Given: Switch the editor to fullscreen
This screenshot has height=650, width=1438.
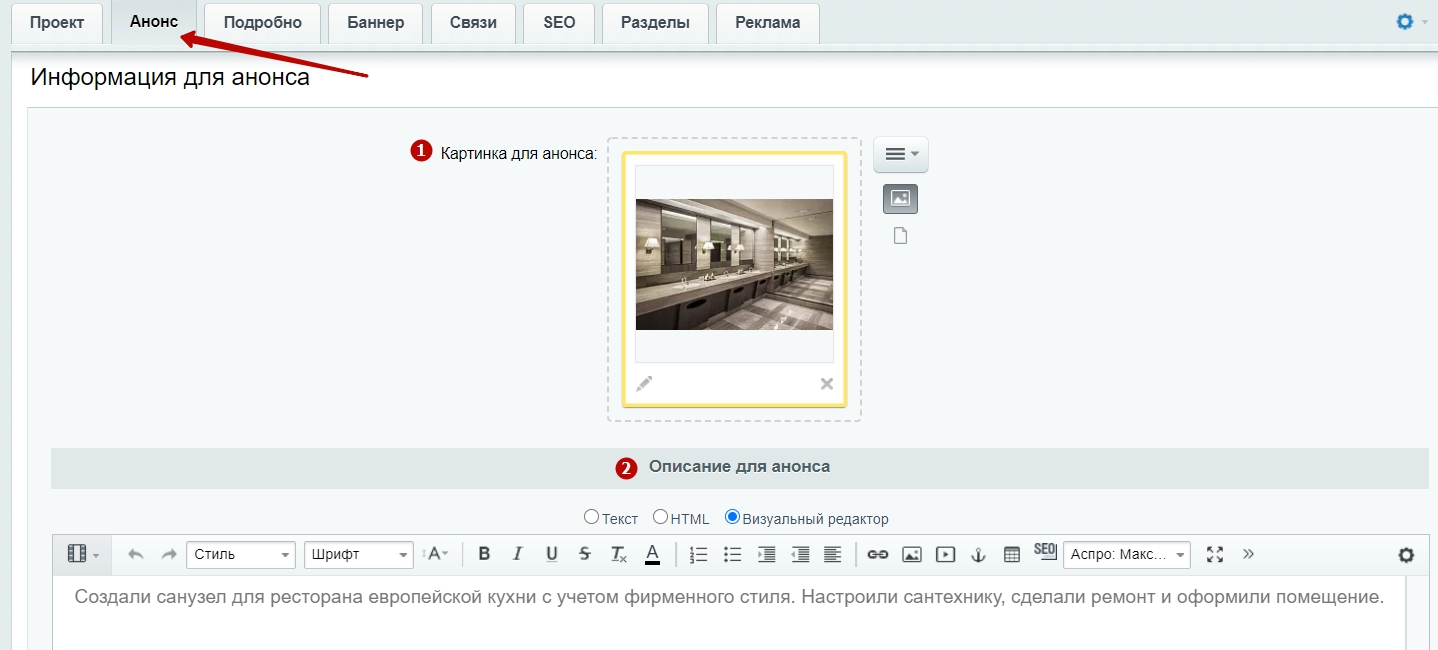Looking at the screenshot, I should (1215, 554).
